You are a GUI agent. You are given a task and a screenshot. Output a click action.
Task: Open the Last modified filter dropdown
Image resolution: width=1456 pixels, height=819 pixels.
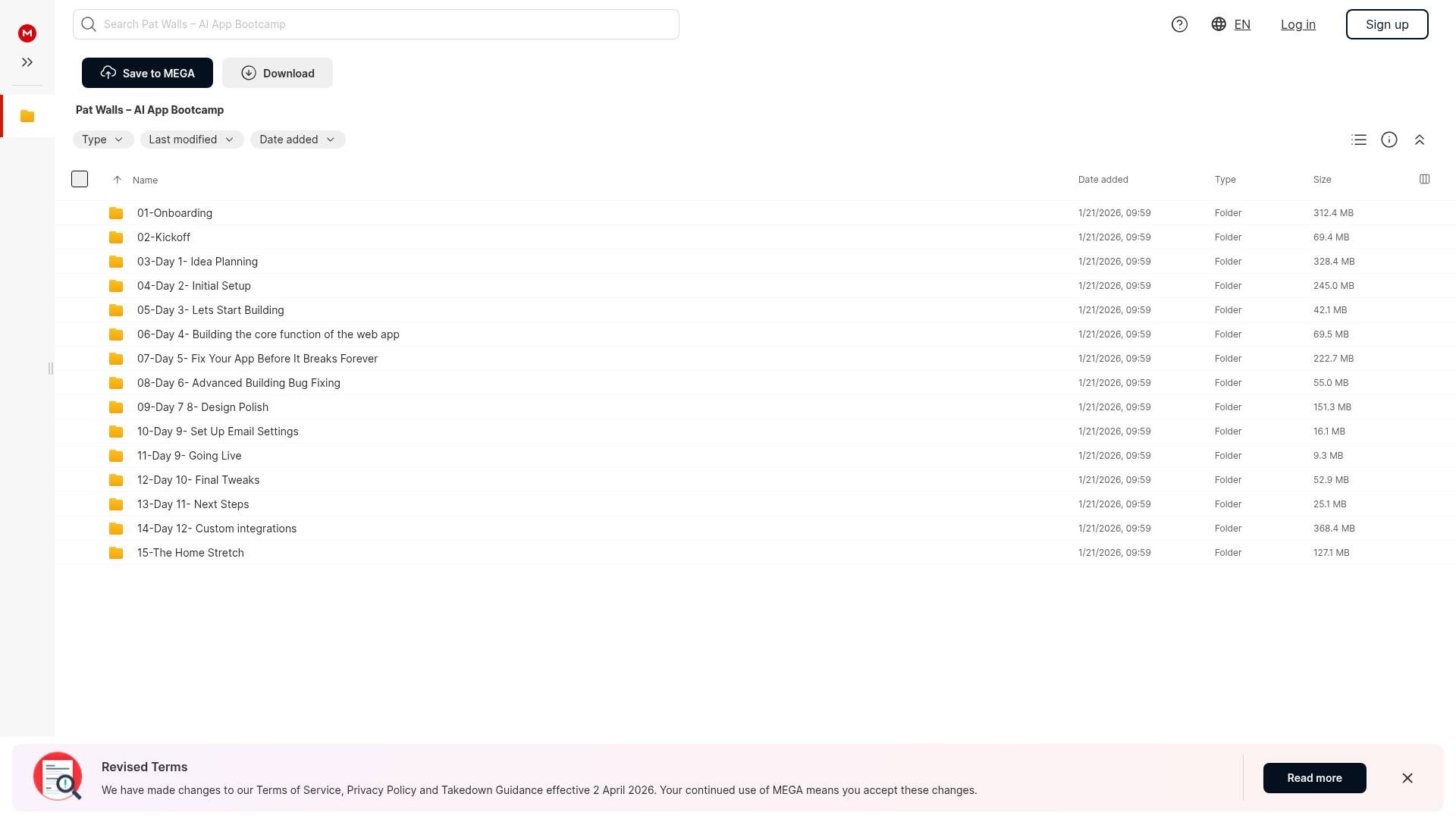[192, 140]
